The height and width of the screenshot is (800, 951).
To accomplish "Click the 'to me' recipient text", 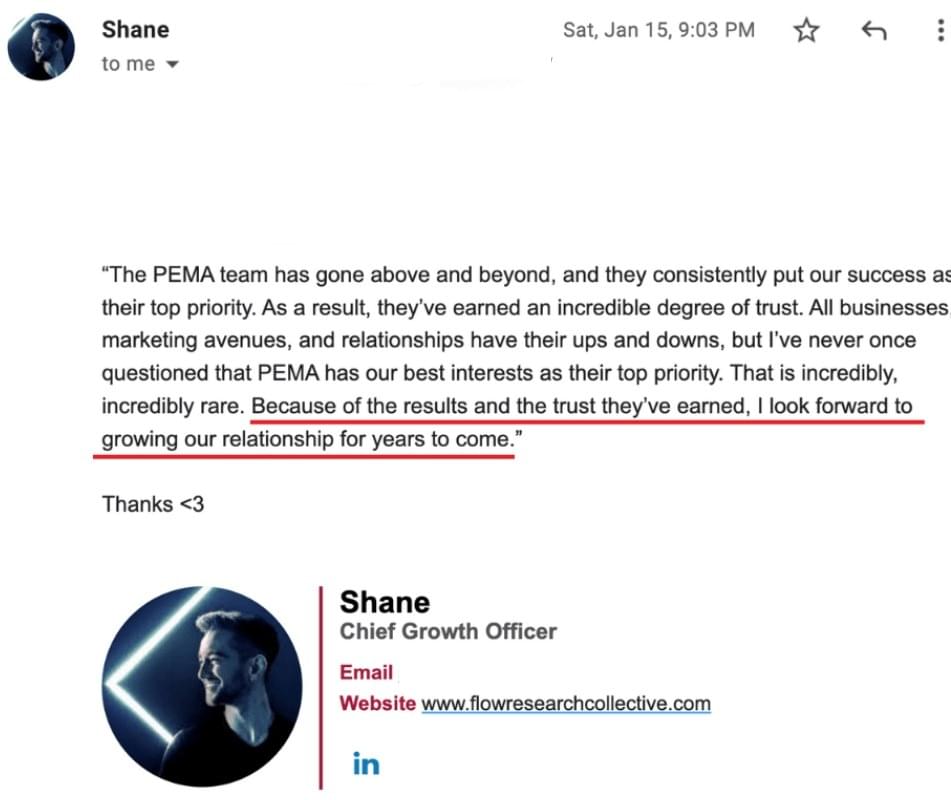I will click(128, 64).
